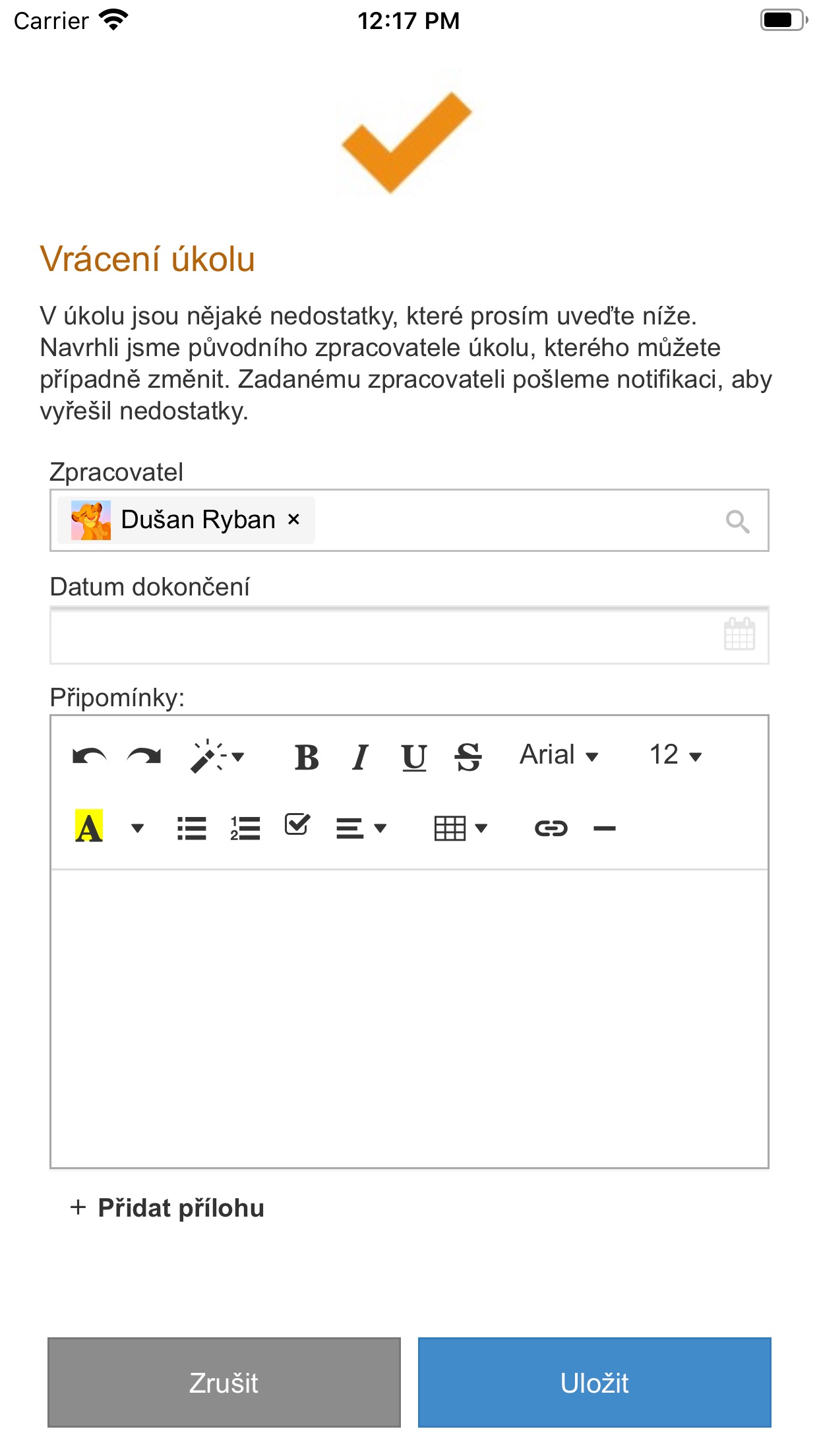The image size is (819, 1456).
Task: Toggle underline formatting
Action: [414, 757]
